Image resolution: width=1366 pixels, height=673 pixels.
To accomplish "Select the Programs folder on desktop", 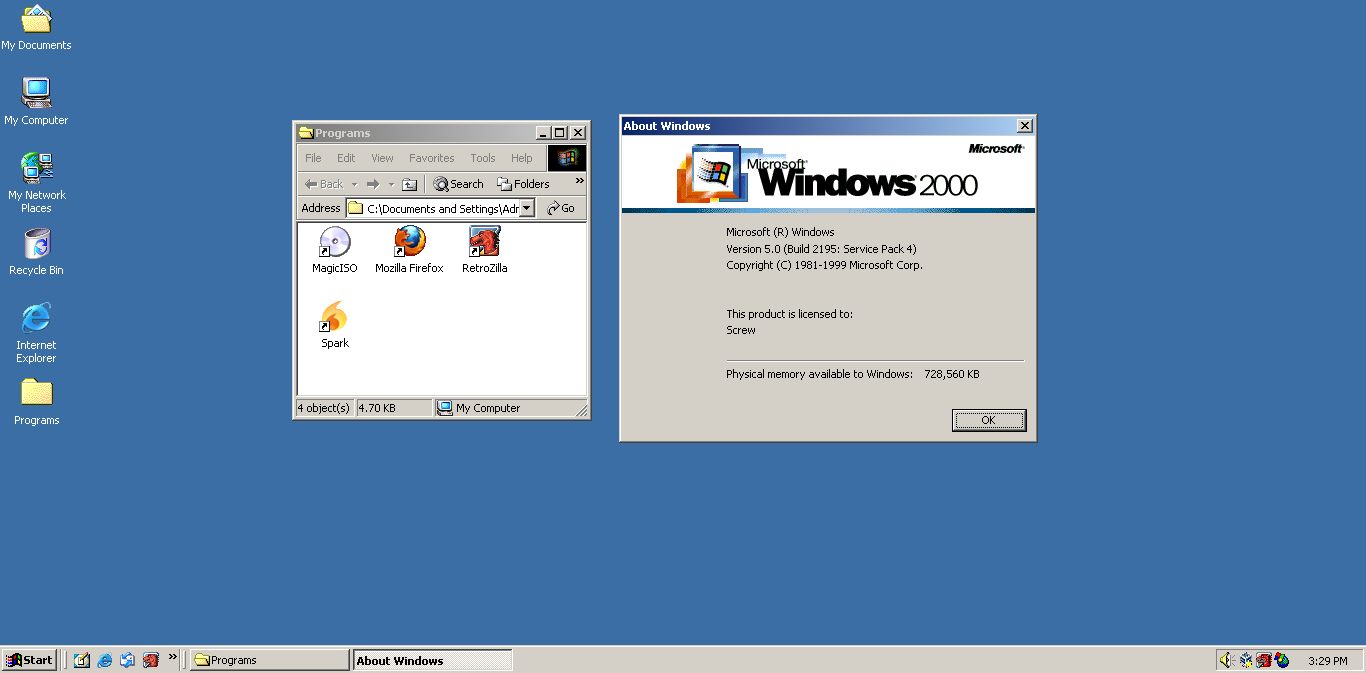I will pyautogui.click(x=36, y=402).
